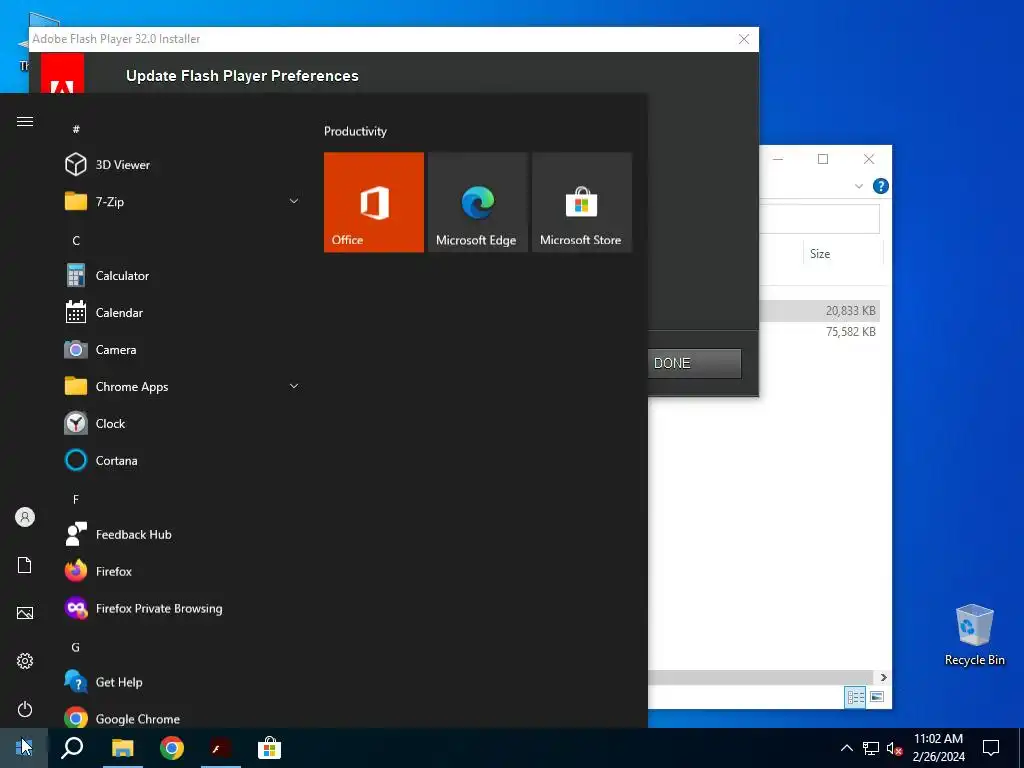Open Chrome from the taskbar
The width and height of the screenshot is (1024, 768).
point(172,748)
